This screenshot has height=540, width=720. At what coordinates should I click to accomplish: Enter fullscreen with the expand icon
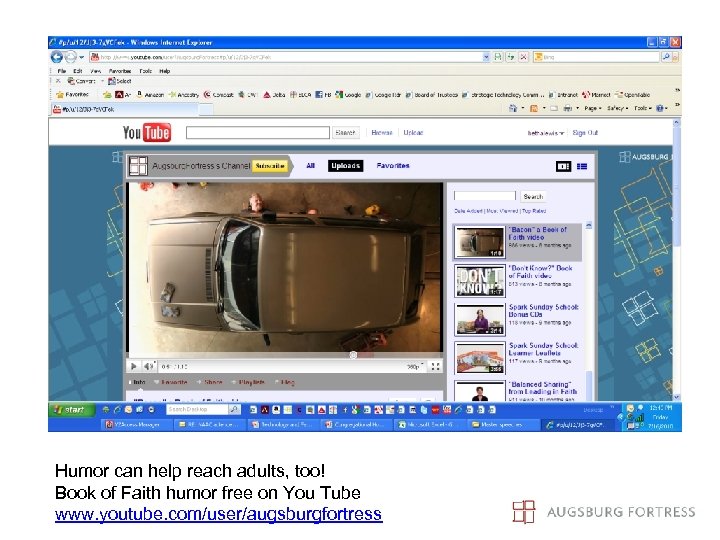coord(435,366)
